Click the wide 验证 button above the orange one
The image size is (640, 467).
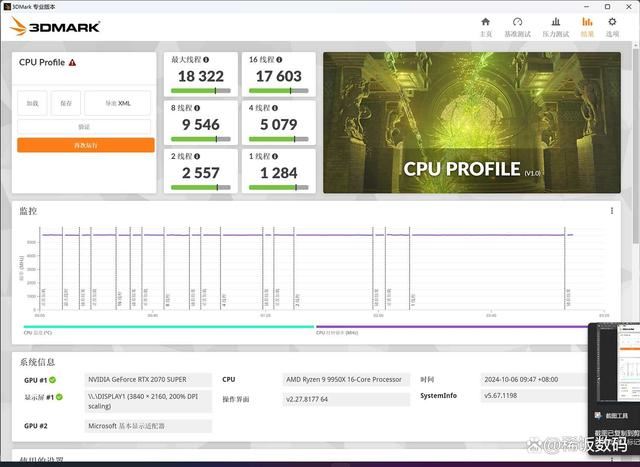(84, 127)
